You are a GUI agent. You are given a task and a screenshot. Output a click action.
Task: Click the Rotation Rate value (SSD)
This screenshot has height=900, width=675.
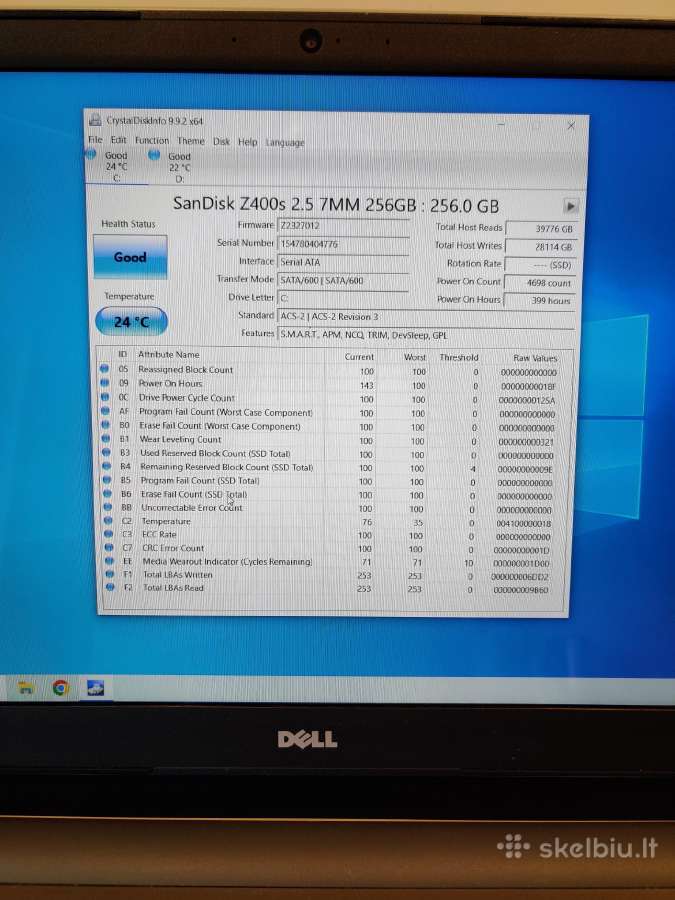point(540,265)
